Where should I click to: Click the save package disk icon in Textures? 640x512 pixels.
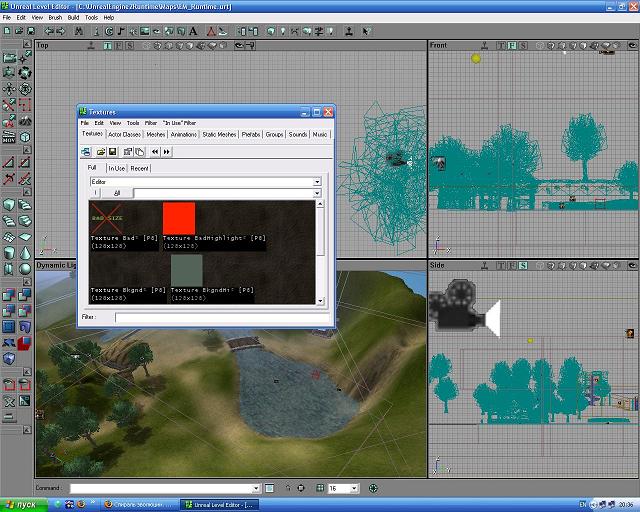pos(114,151)
